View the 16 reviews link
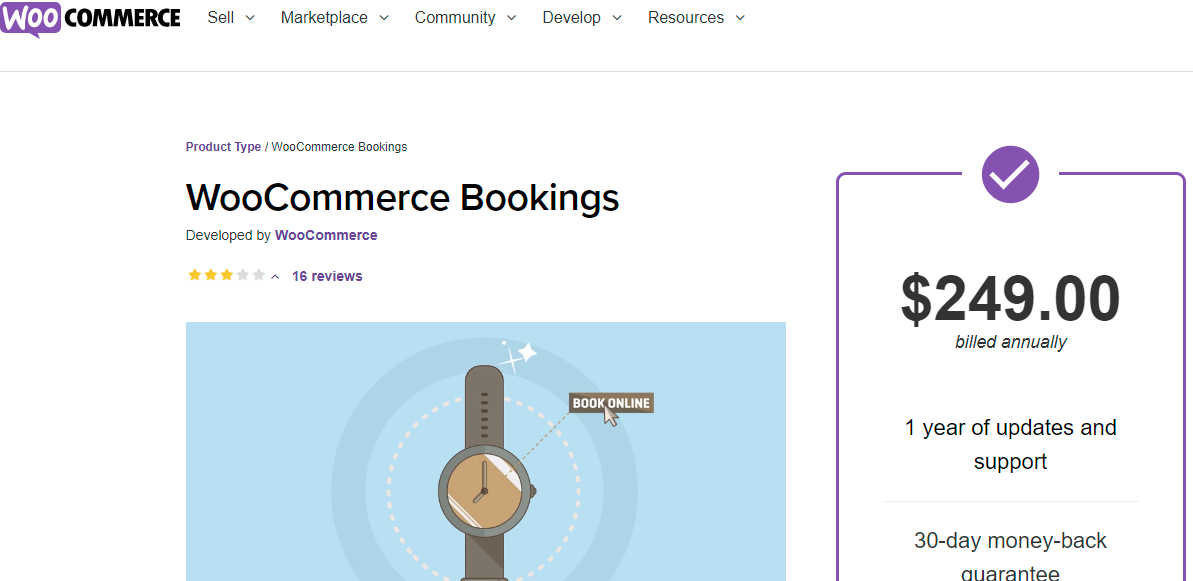Viewport: 1193px width, 581px height. pyautogui.click(x=327, y=277)
